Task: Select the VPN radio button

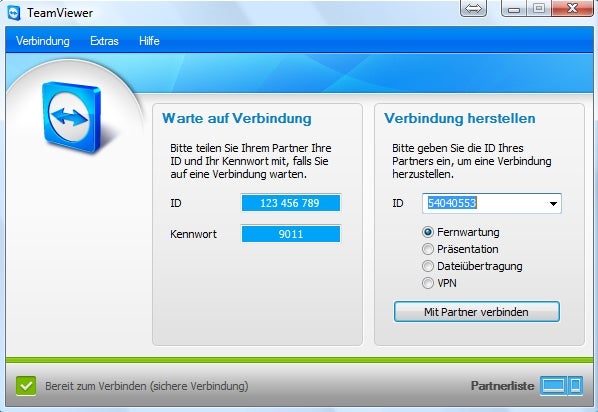Action: coord(428,283)
